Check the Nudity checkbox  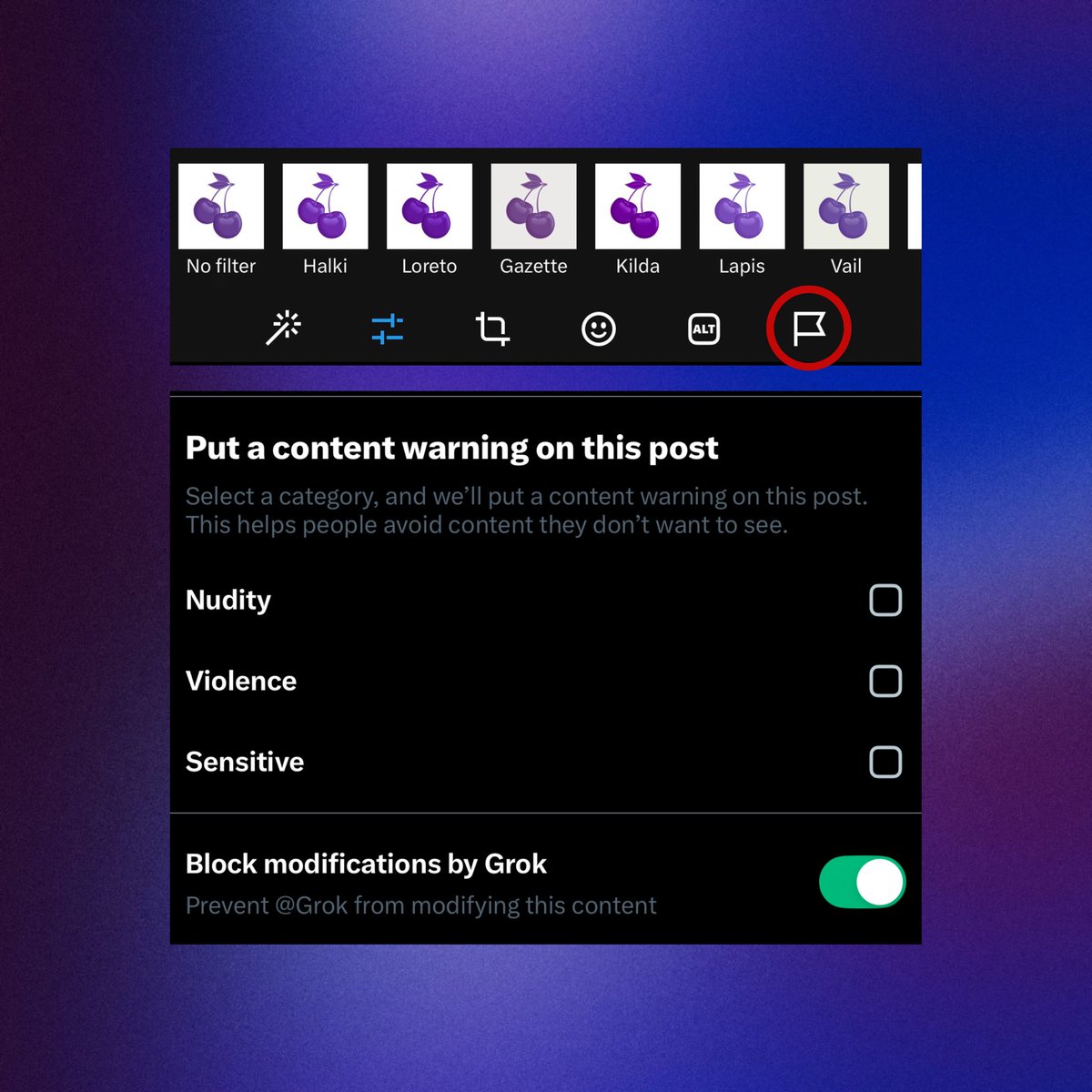885,601
